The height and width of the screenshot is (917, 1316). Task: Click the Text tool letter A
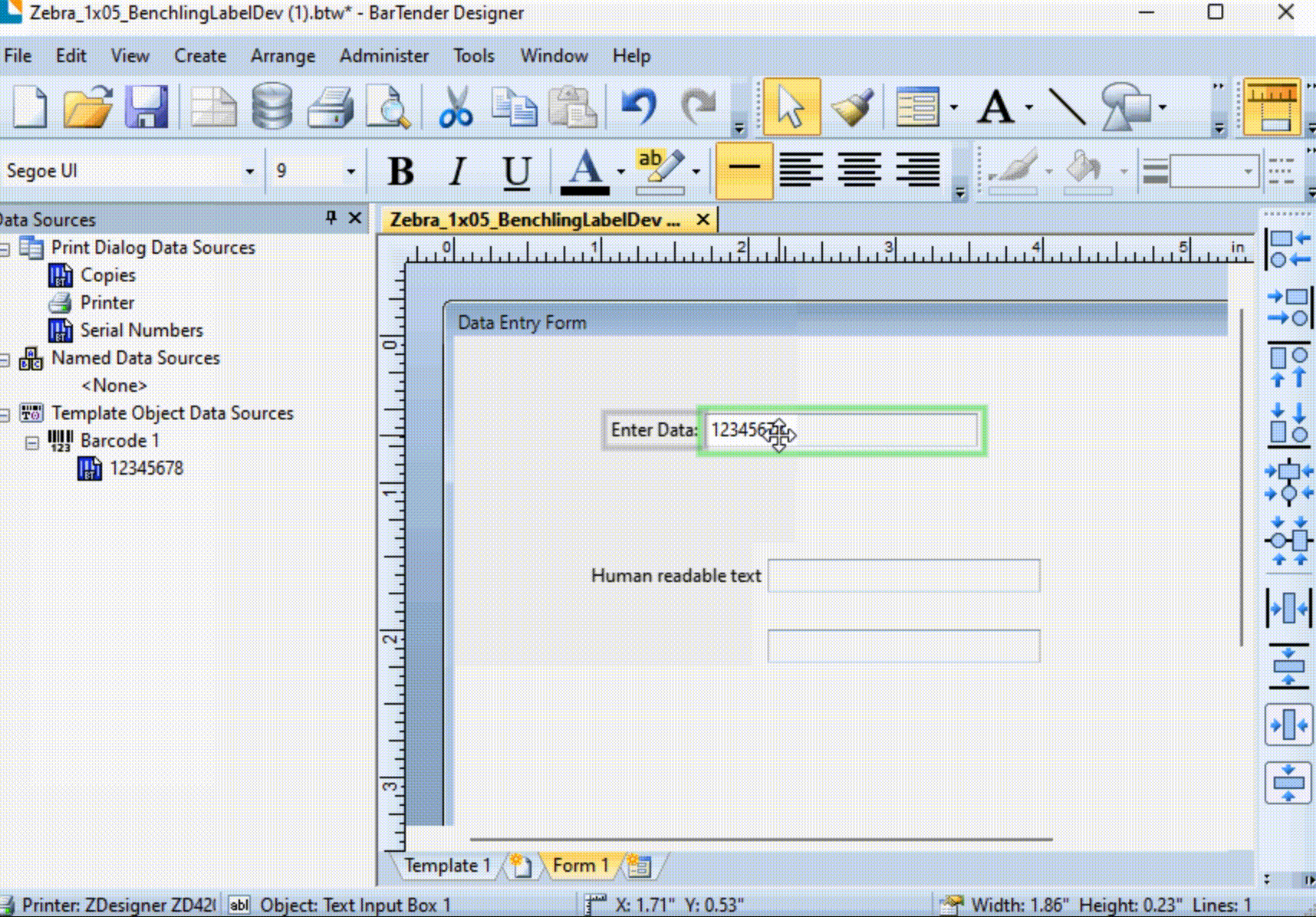click(995, 107)
